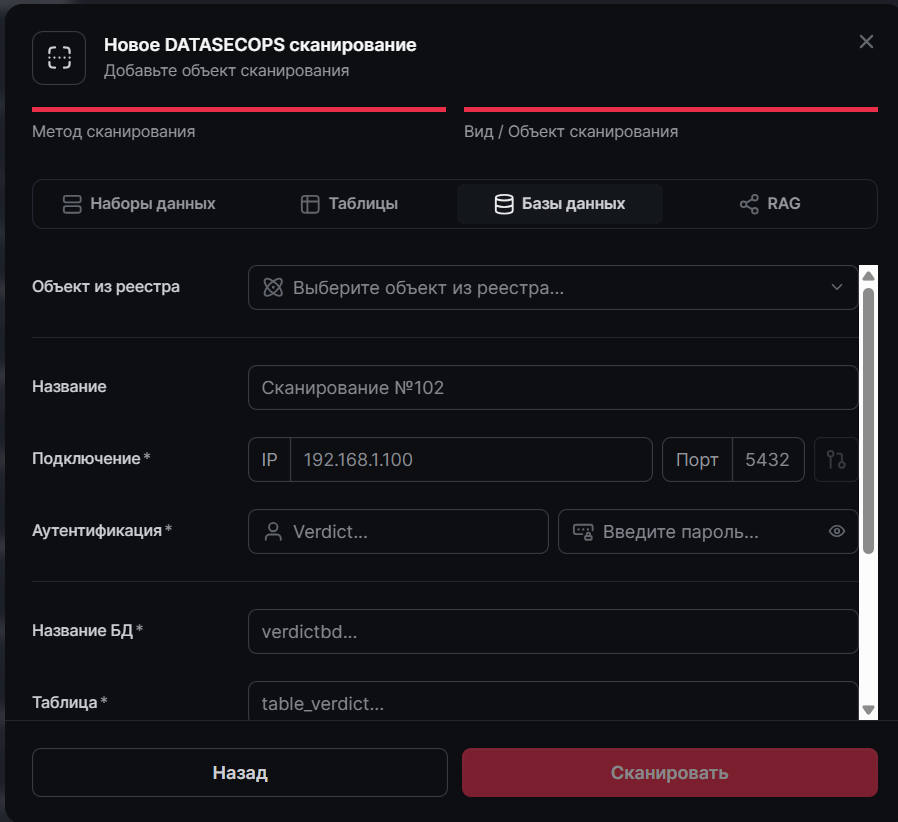Toggle password visibility eye icon
Screen dimensions: 898x822
[x=837, y=531]
